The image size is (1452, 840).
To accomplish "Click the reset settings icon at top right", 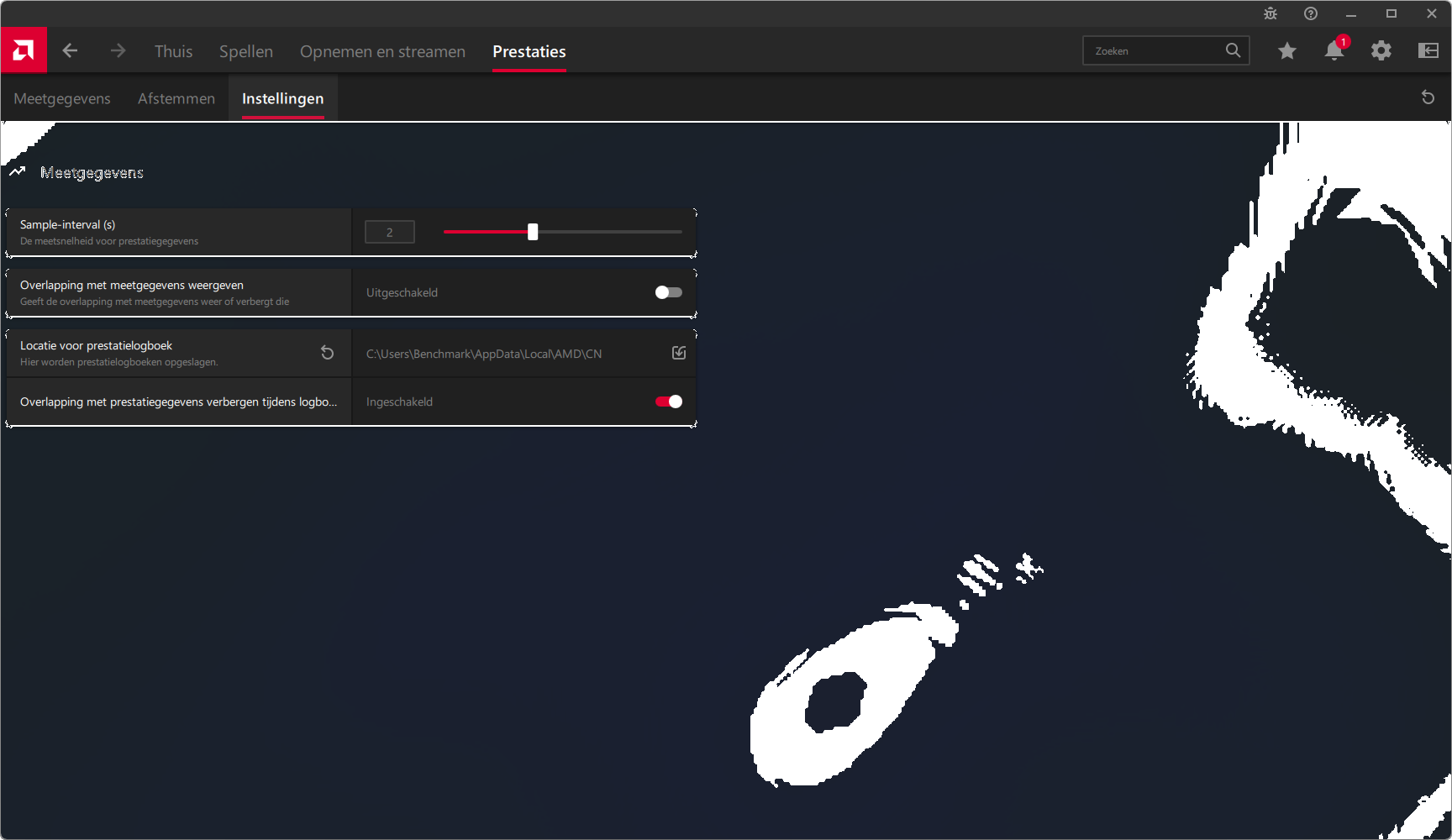I will click(1428, 97).
